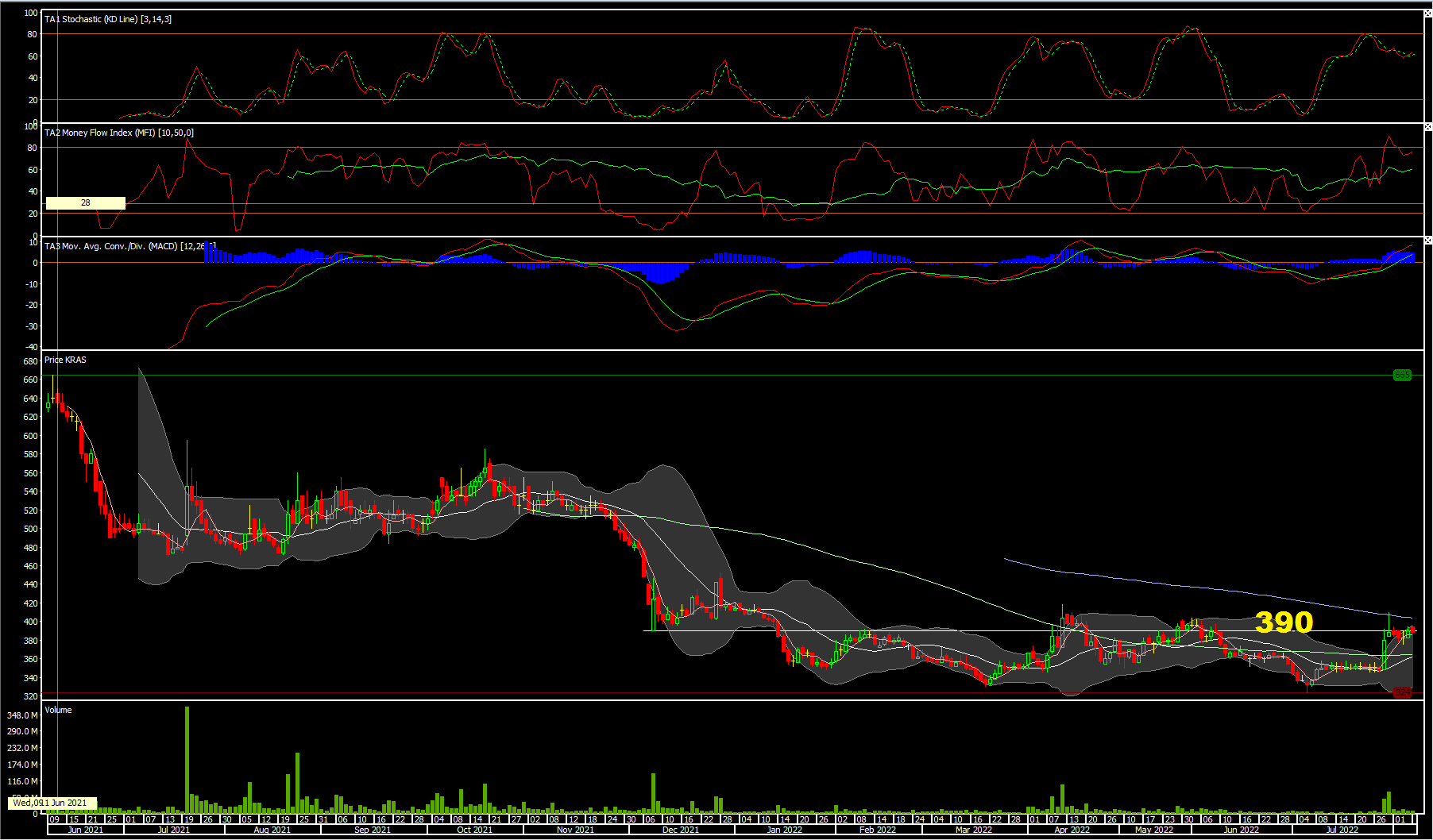Select the red price level marker near 324
1433x840 pixels.
[x=1404, y=692]
